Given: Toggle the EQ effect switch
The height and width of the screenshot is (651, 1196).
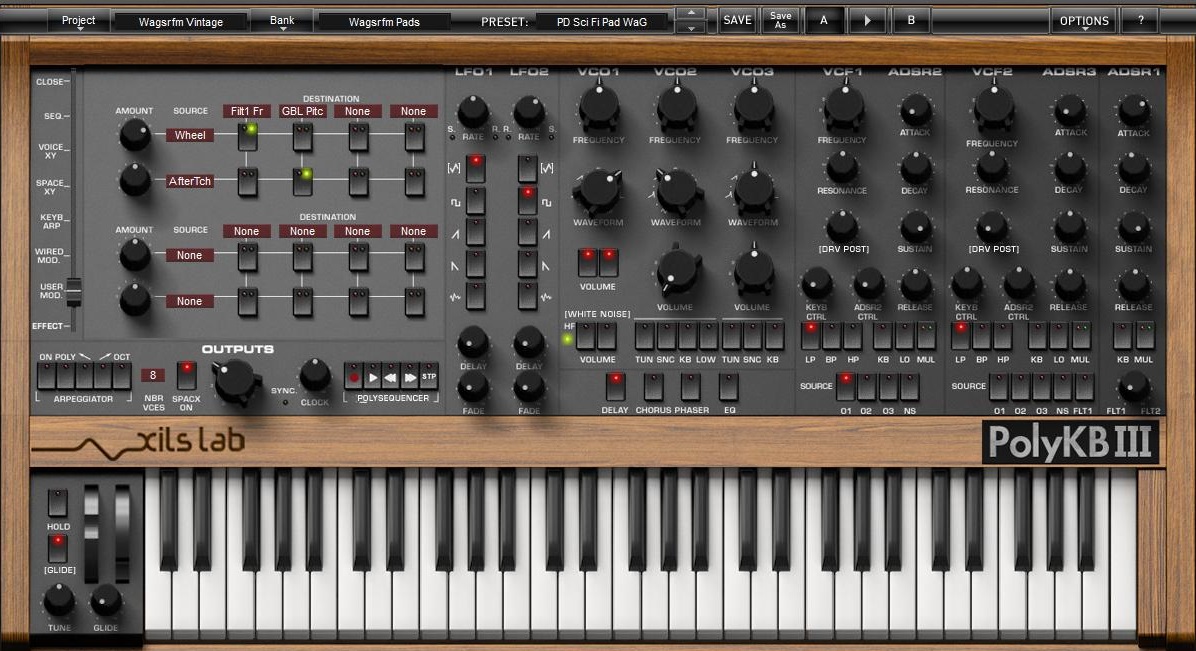Looking at the screenshot, I should point(728,387).
